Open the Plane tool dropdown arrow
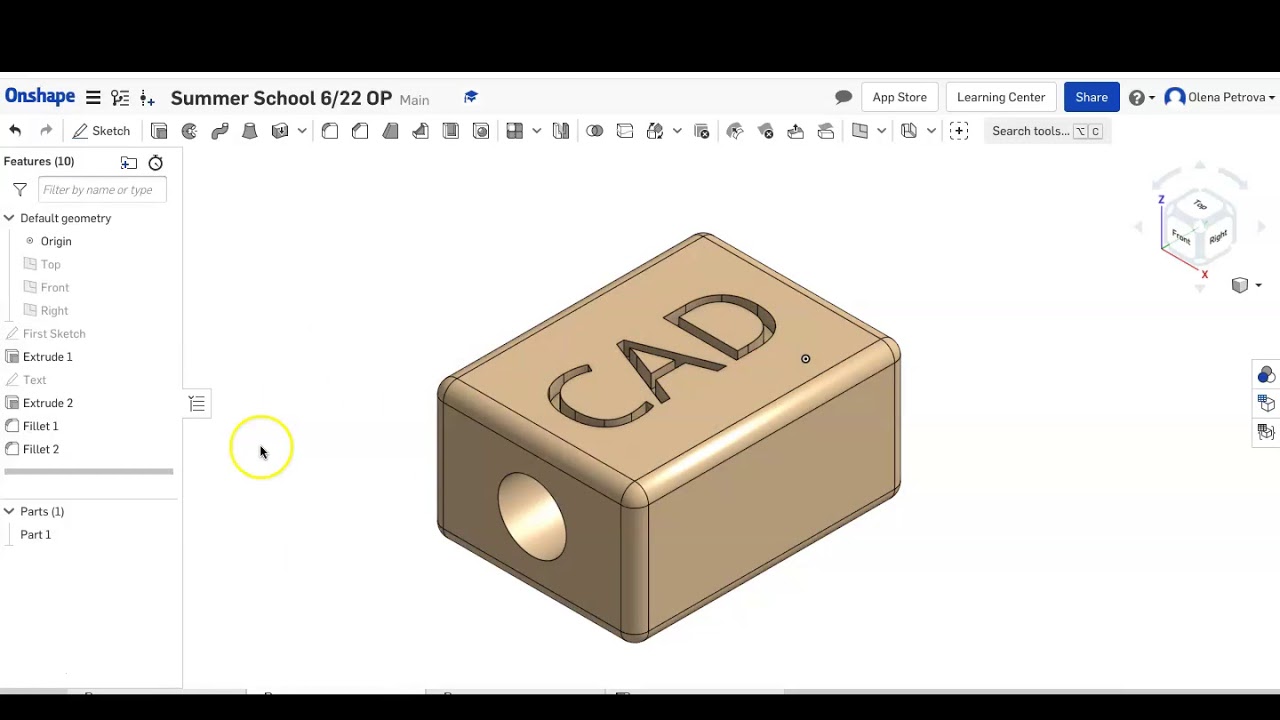The width and height of the screenshot is (1280, 720). point(881,131)
